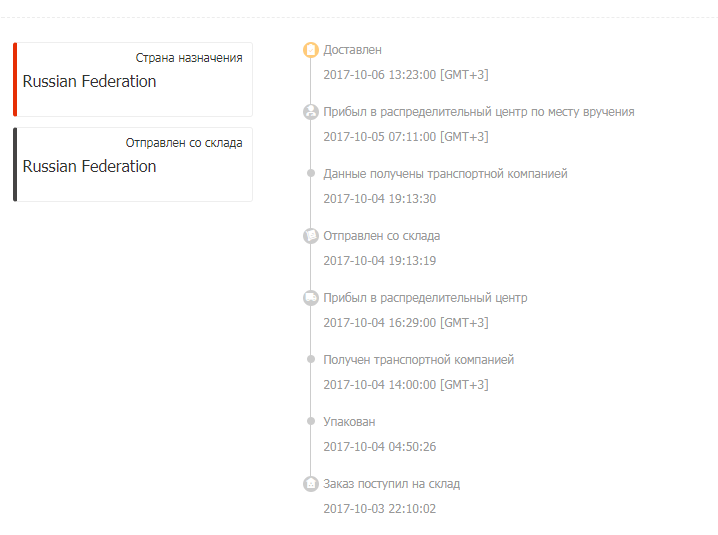
Task: Click the Заказ поступил на склад status label
Action: 392,484
